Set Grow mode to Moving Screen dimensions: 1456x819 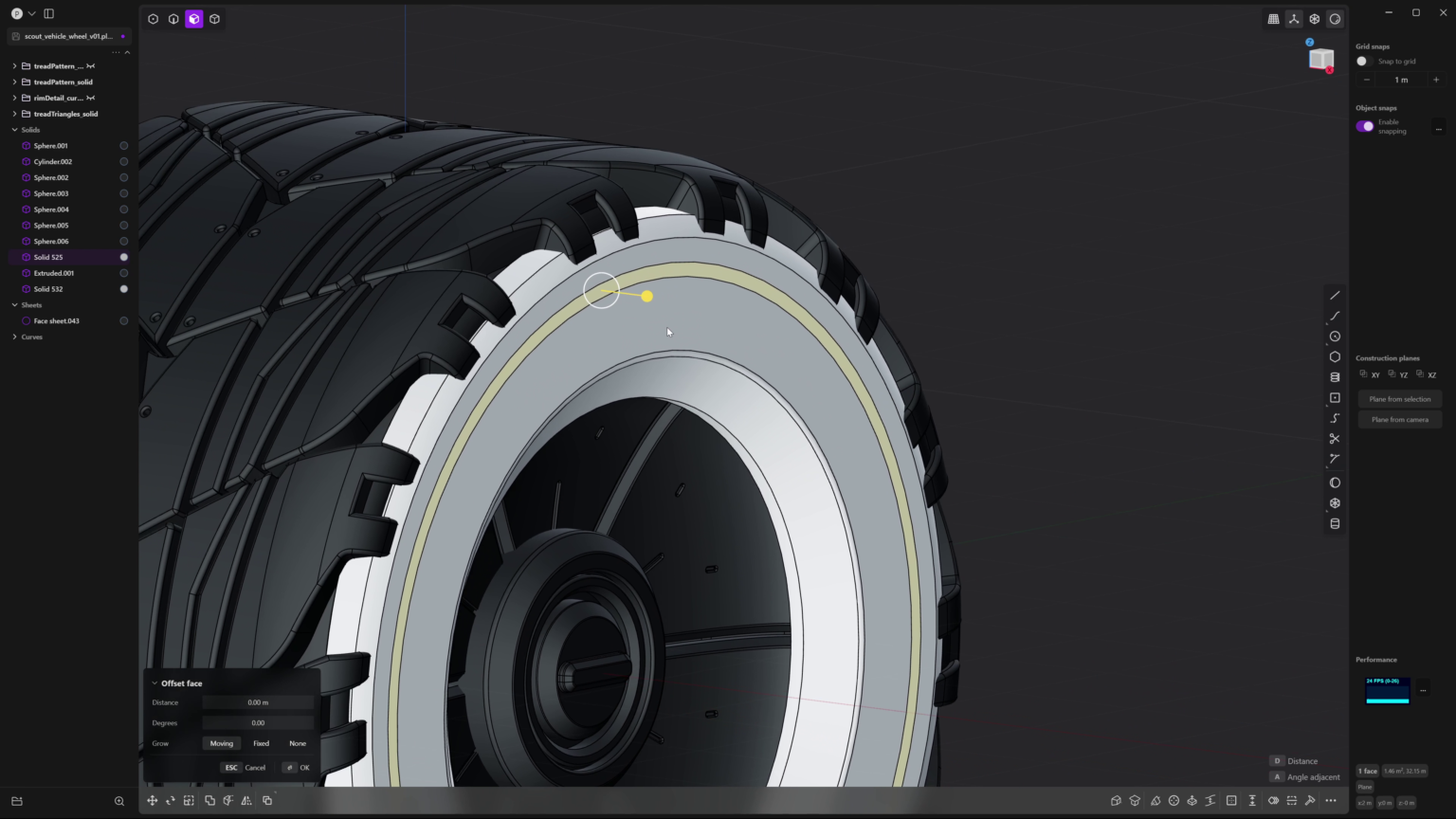point(222,743)
